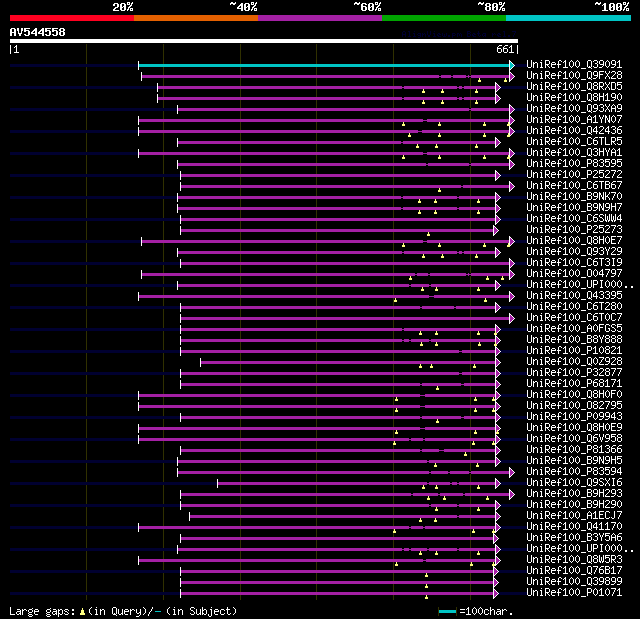Select the UniRef100_Q8H190 label
640x619 pixels.
(x=574, y=98)
